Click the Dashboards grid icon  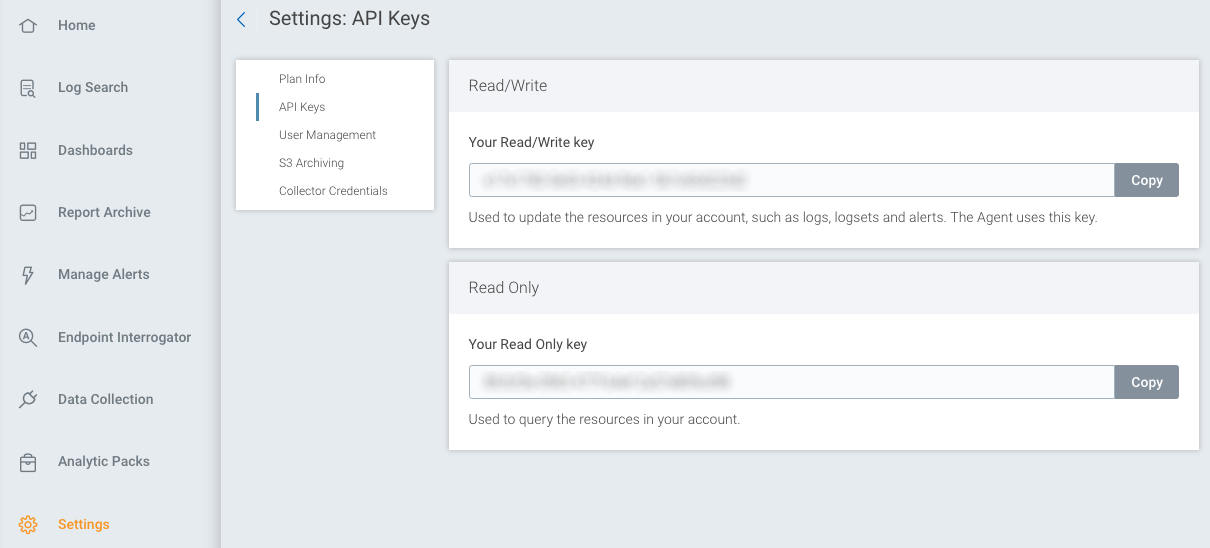point(28,150)
